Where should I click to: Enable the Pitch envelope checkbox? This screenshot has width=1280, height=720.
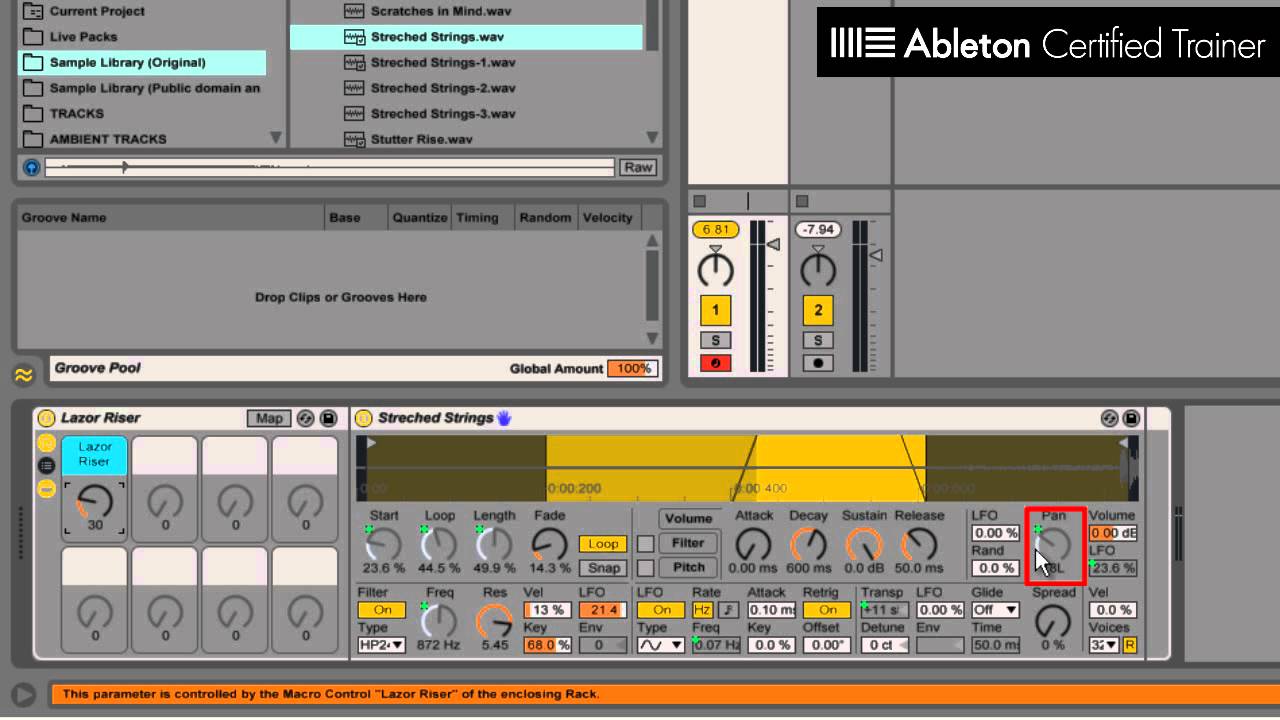(x=646, y=567)
